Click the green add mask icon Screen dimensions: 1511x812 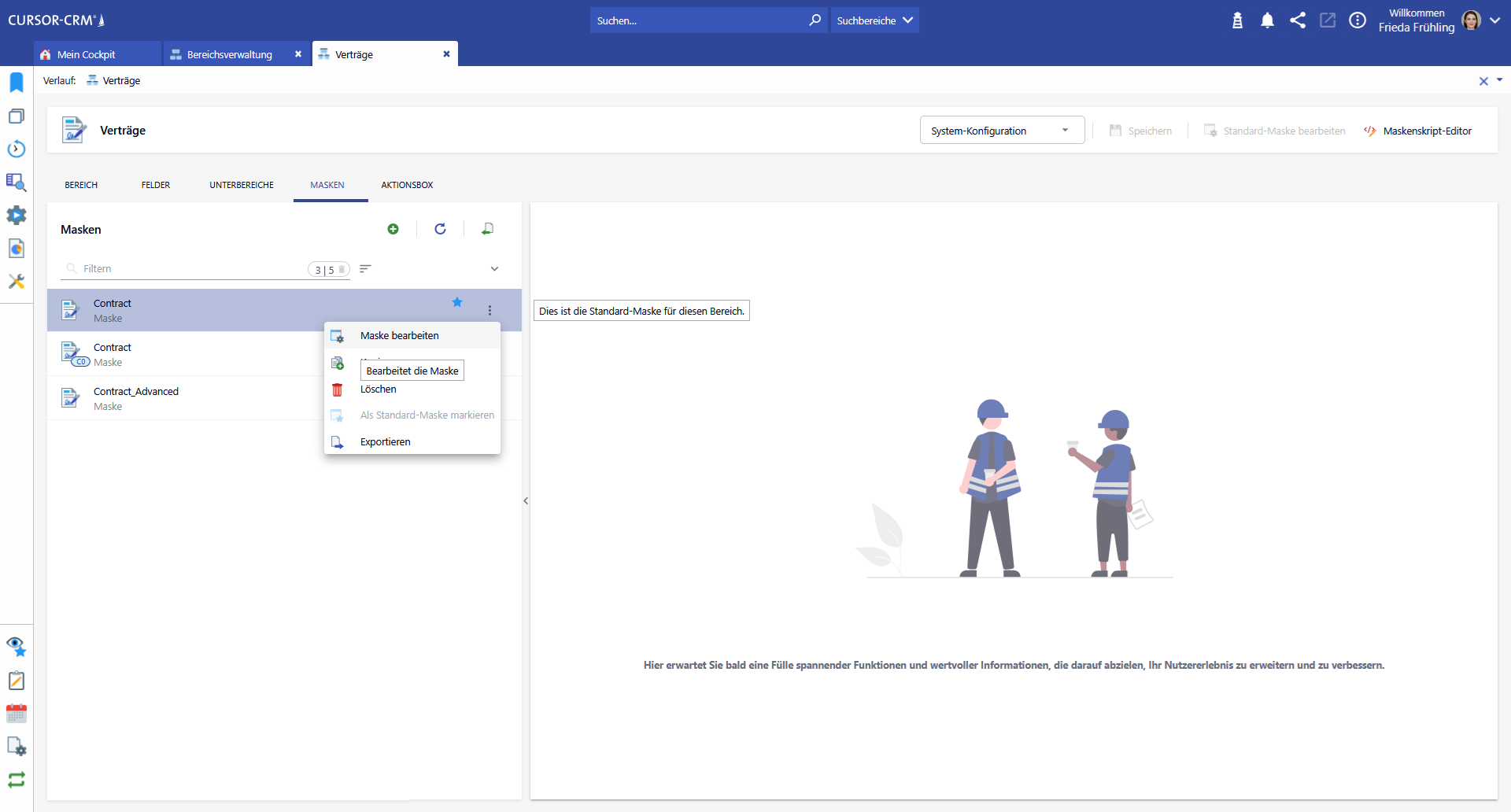393,229
